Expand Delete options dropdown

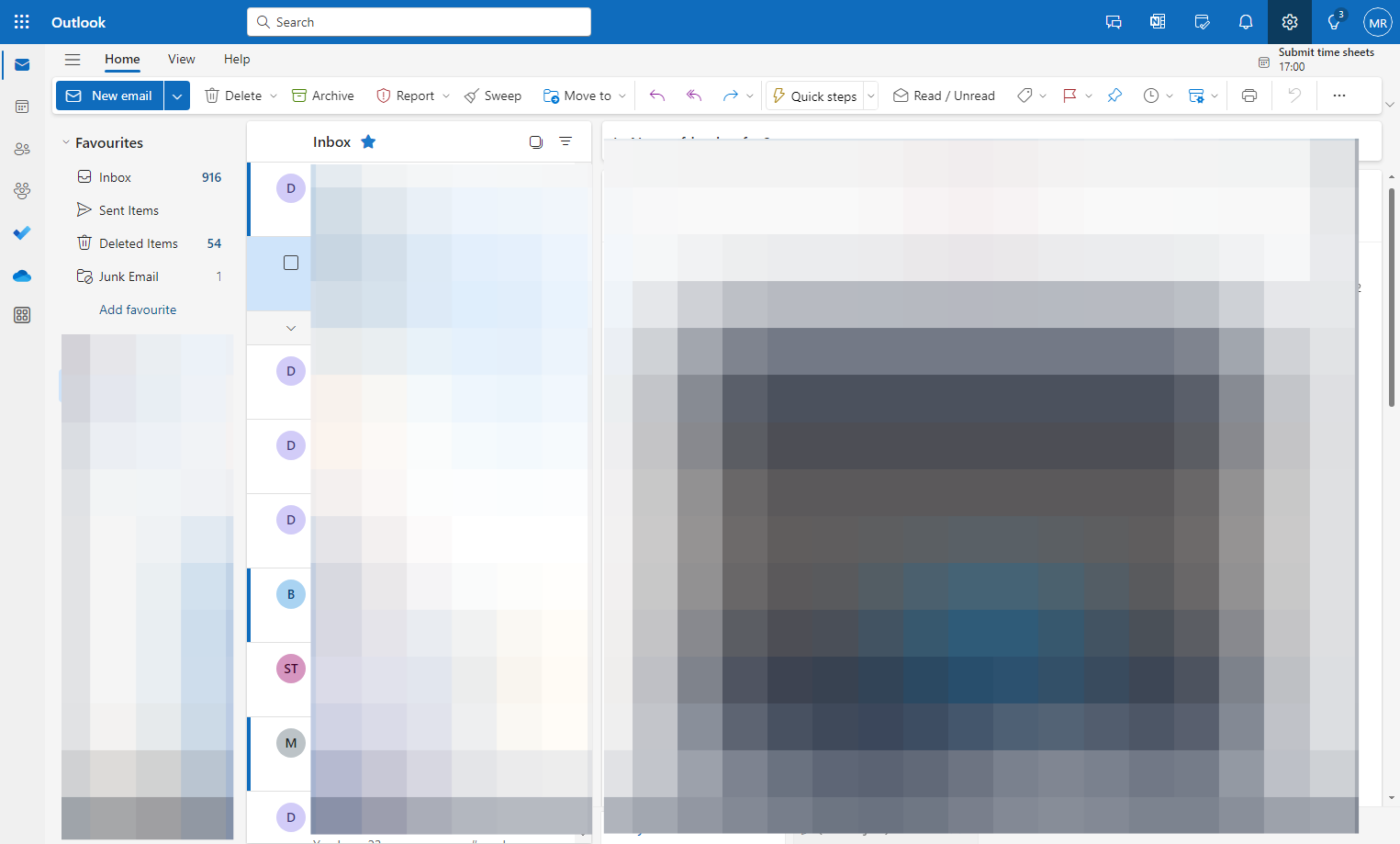274,96
